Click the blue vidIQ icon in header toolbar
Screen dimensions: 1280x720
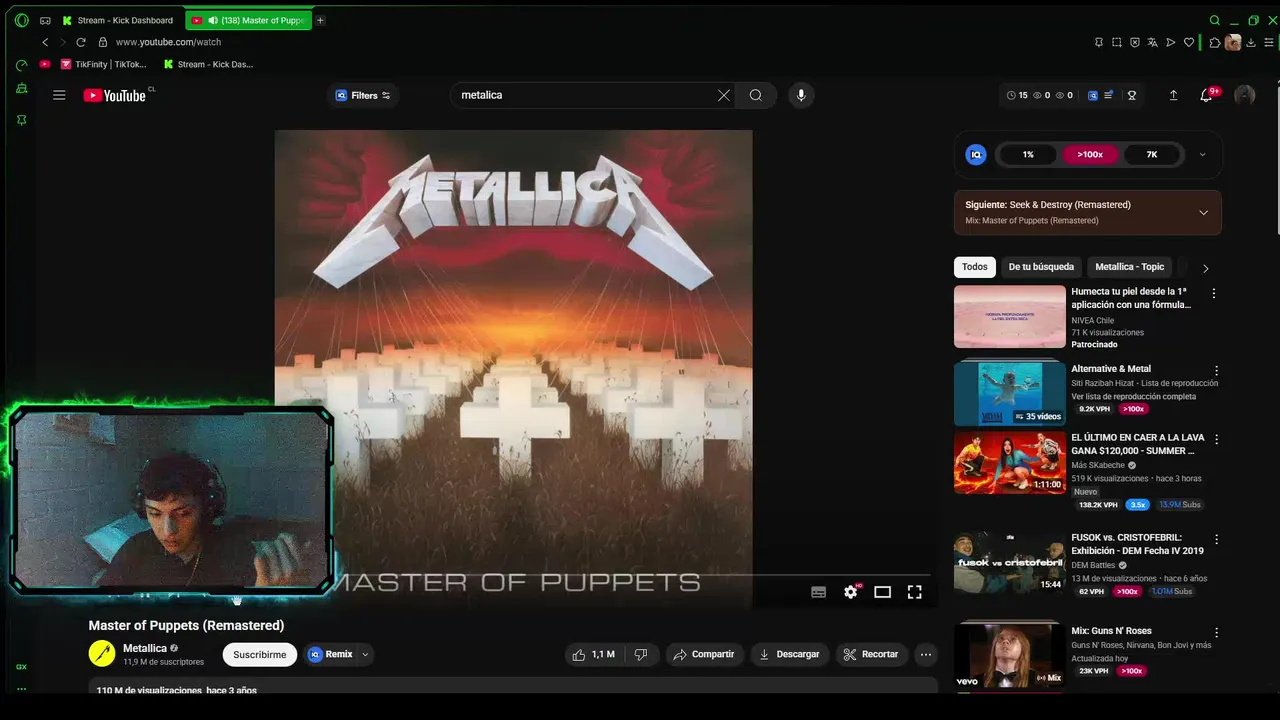pos(1093,96)
